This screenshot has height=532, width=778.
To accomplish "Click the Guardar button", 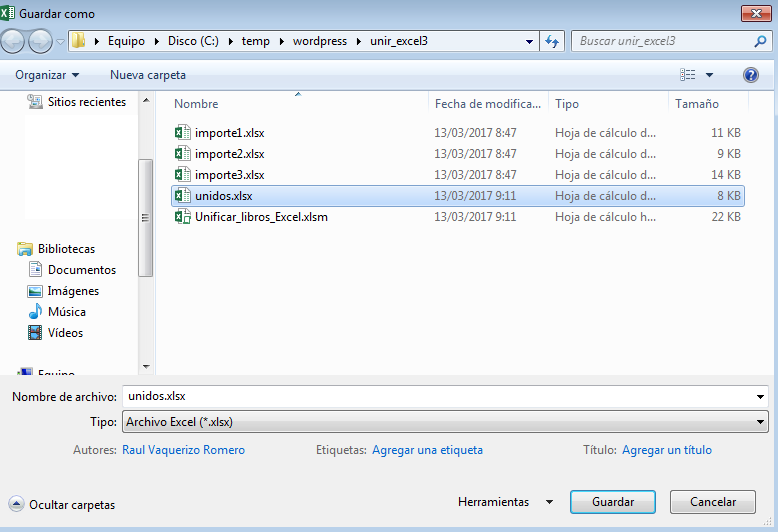I will click(613, 502).
